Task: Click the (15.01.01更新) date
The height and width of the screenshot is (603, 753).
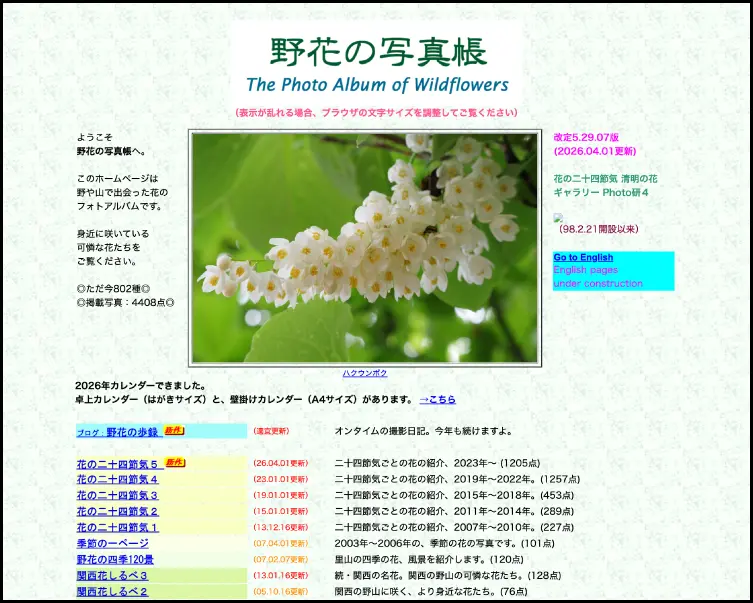Action: pos(280,511)
